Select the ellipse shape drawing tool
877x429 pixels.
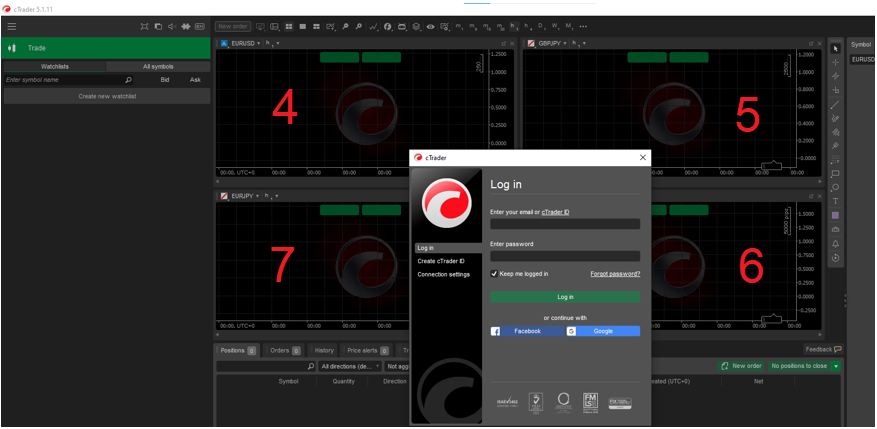click(836, 187)
